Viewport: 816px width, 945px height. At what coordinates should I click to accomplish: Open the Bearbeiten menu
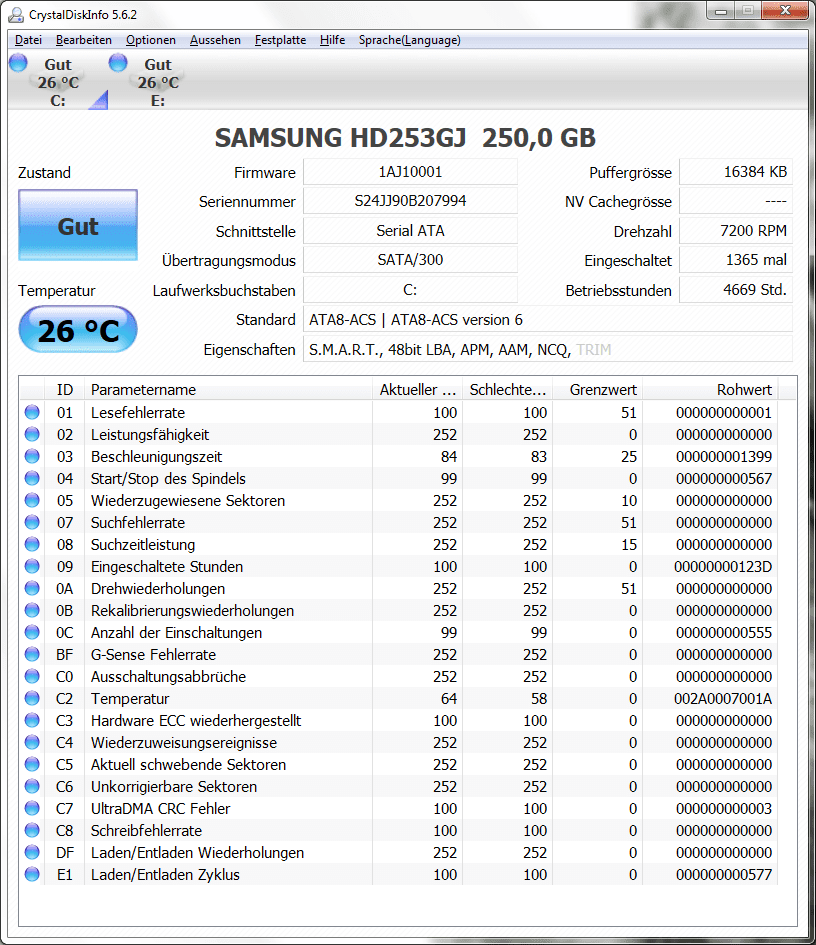(x=84, y=40)
